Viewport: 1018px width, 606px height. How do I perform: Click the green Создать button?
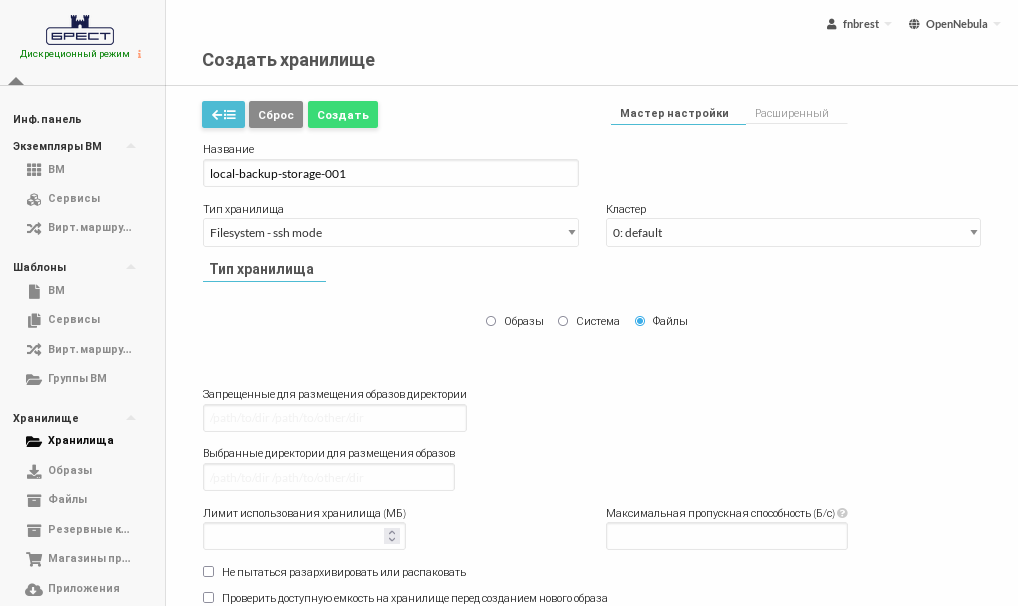pos(343,115)
